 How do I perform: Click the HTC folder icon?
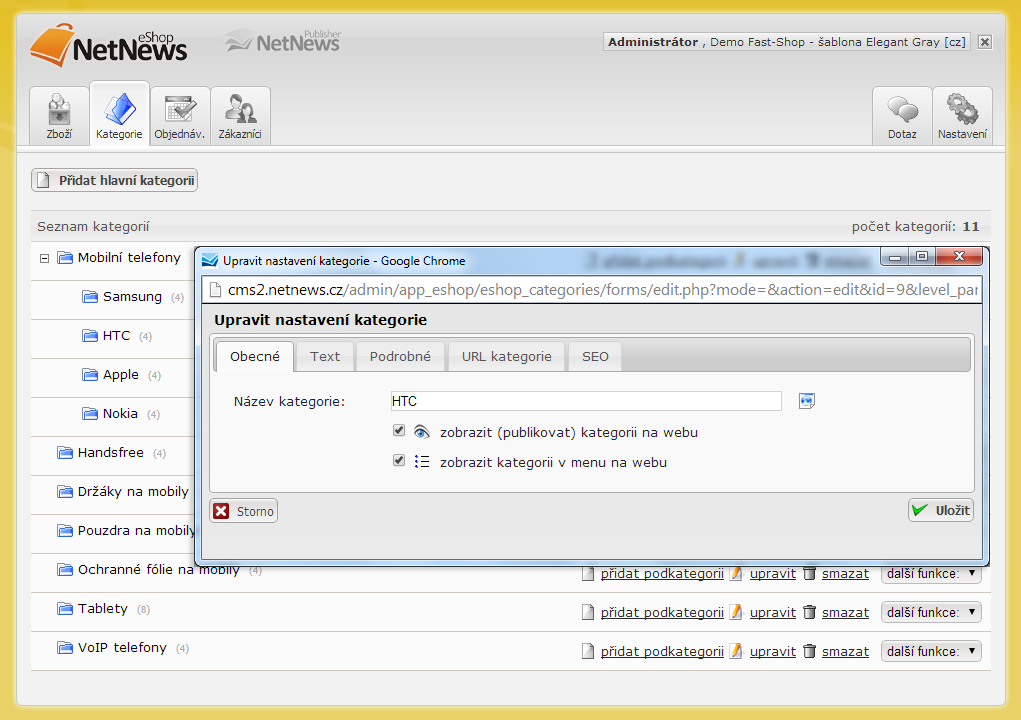point(90,336)
